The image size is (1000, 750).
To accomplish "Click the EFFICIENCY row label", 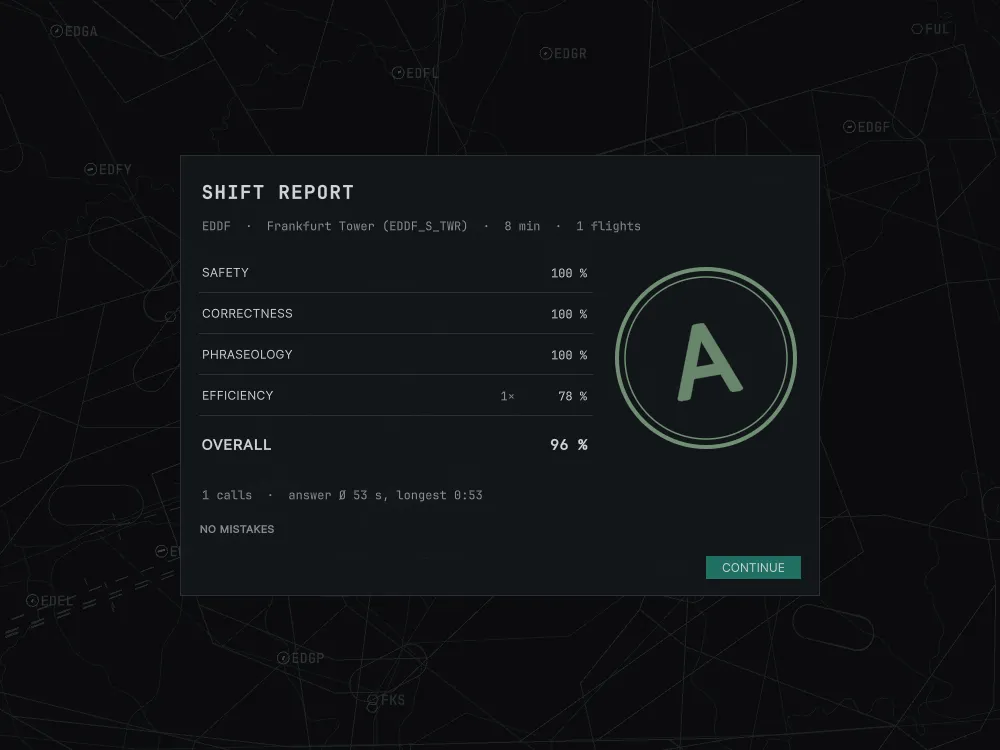I will [x=237, y=395].
